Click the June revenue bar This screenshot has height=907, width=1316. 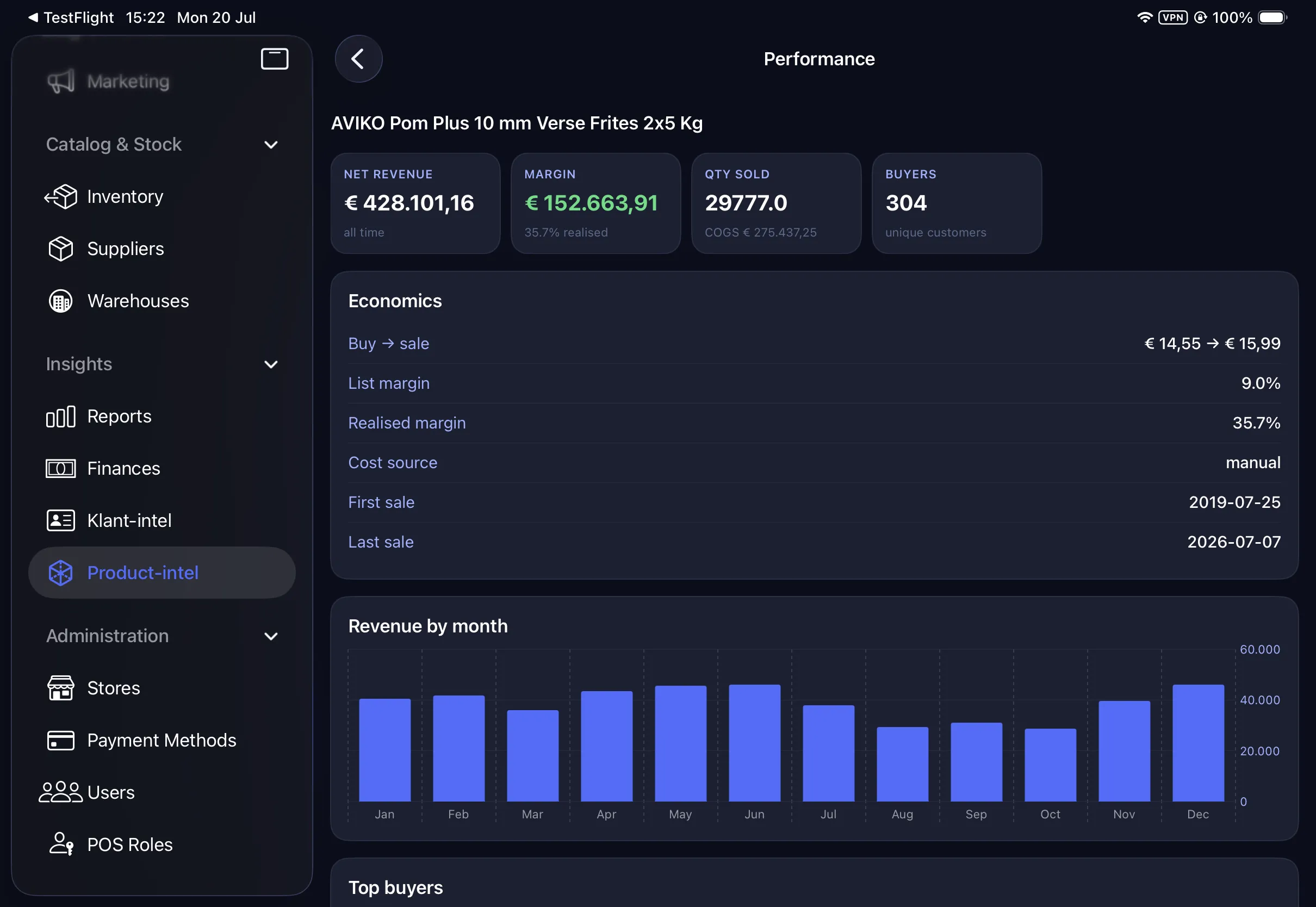coord(755,743)
